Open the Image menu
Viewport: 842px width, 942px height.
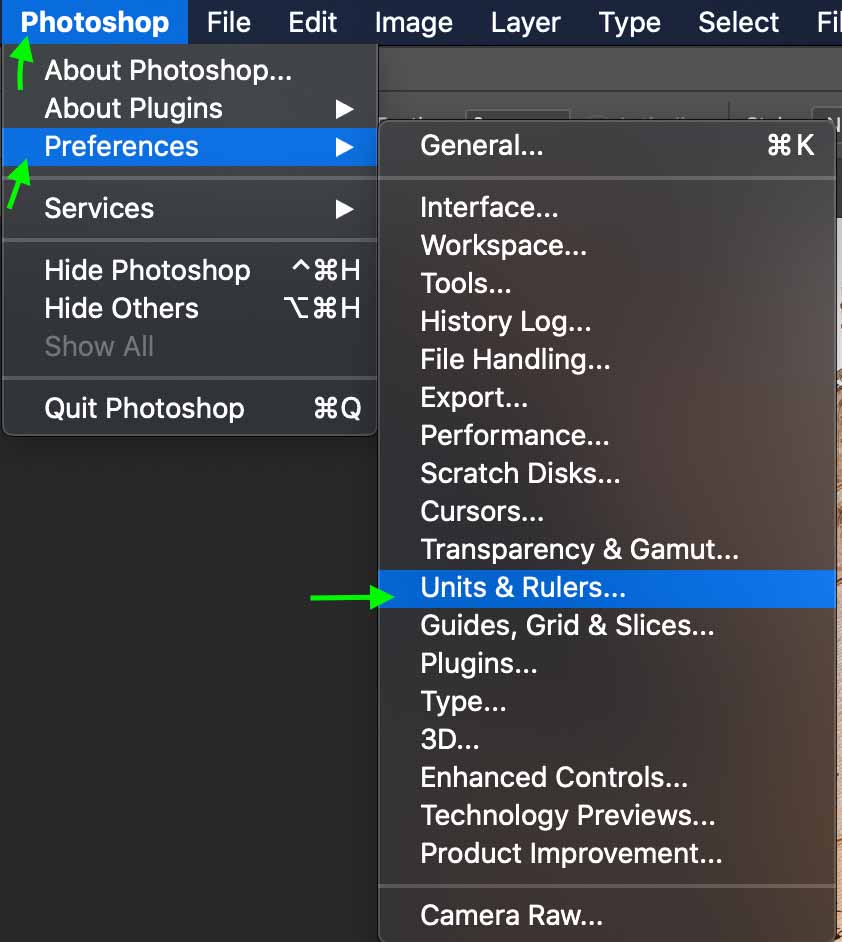[x=414, y=23]
